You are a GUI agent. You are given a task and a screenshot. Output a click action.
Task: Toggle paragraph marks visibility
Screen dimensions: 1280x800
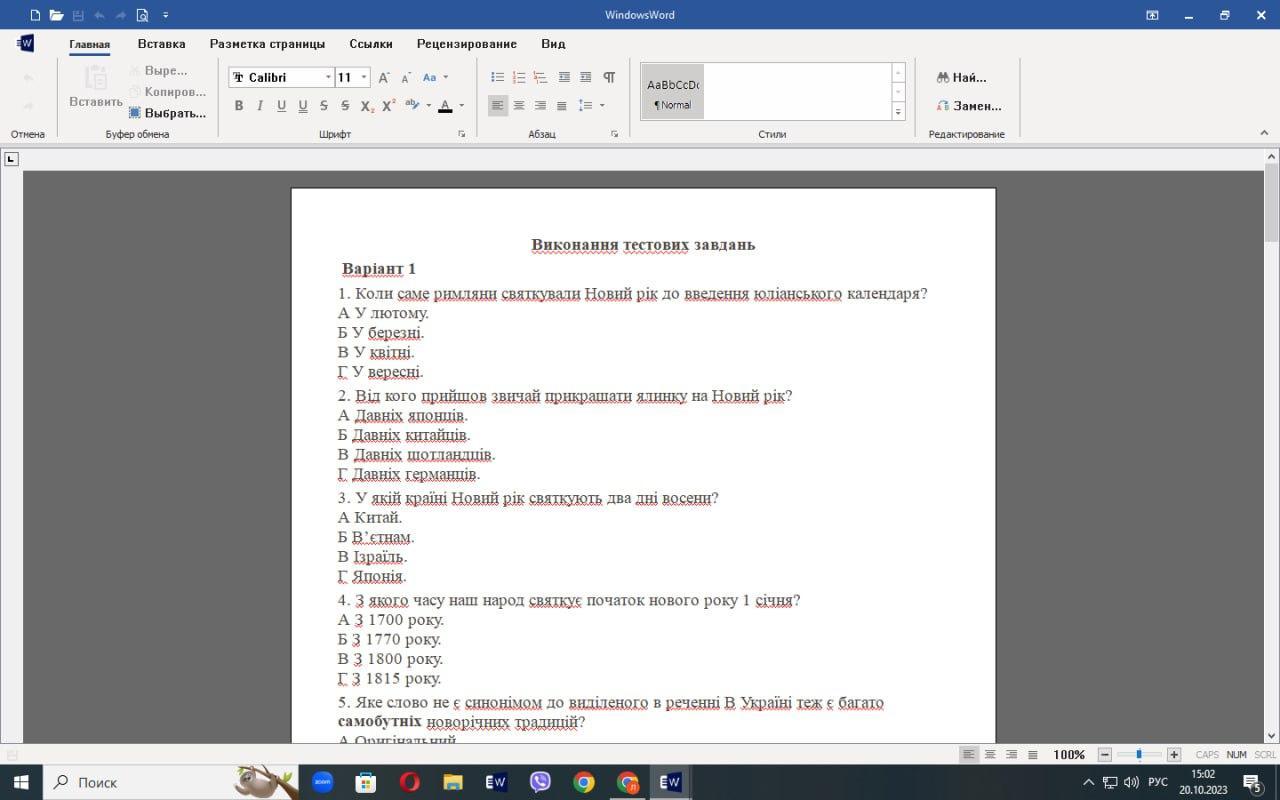(609, 77)
